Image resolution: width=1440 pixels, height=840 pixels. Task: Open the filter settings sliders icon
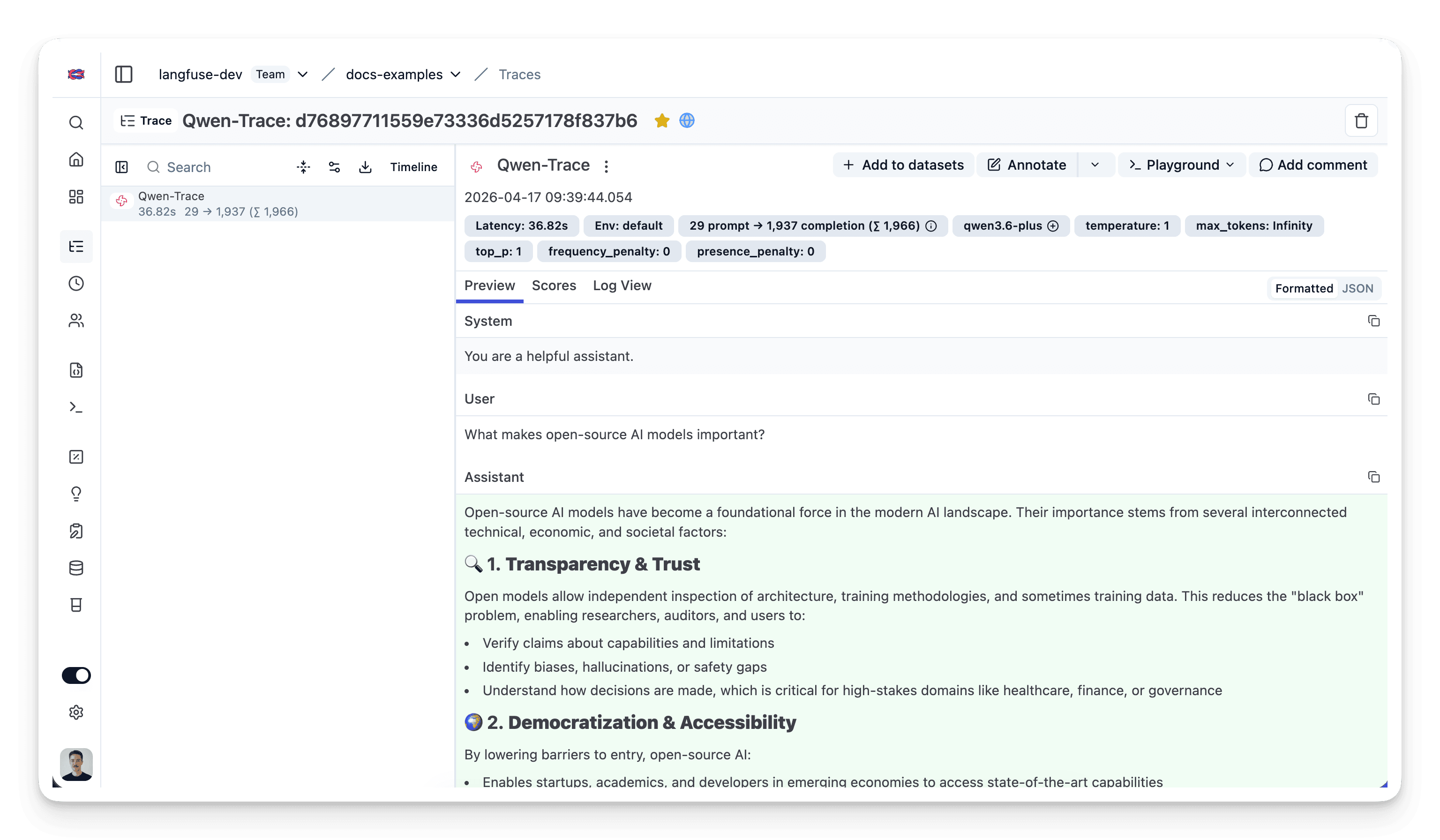pos(334,167)
